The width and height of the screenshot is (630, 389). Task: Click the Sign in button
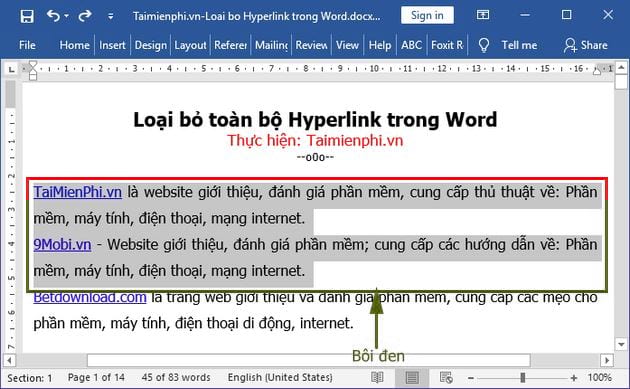(x=427, y=16)
